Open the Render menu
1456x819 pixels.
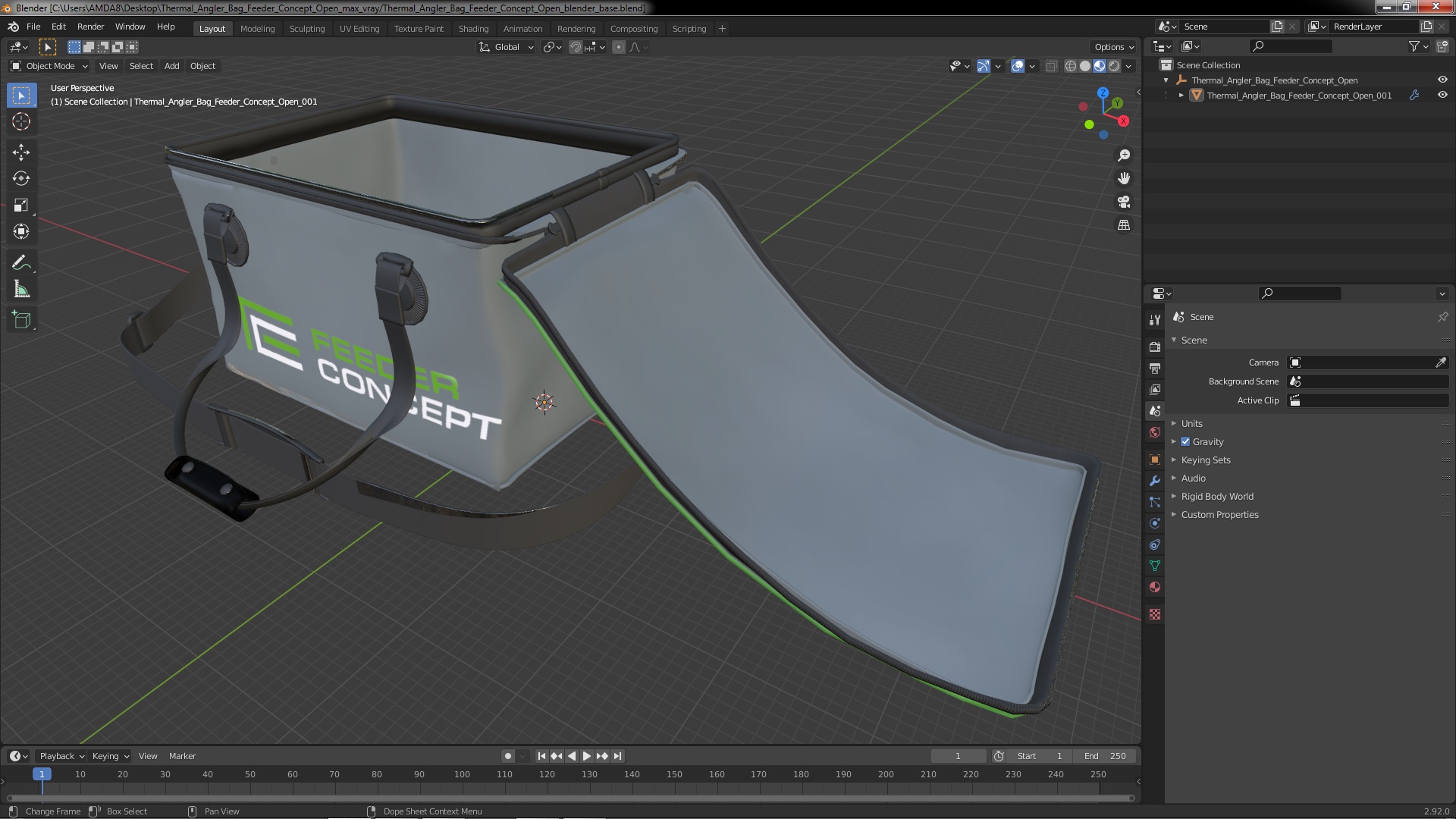(90, 27)
